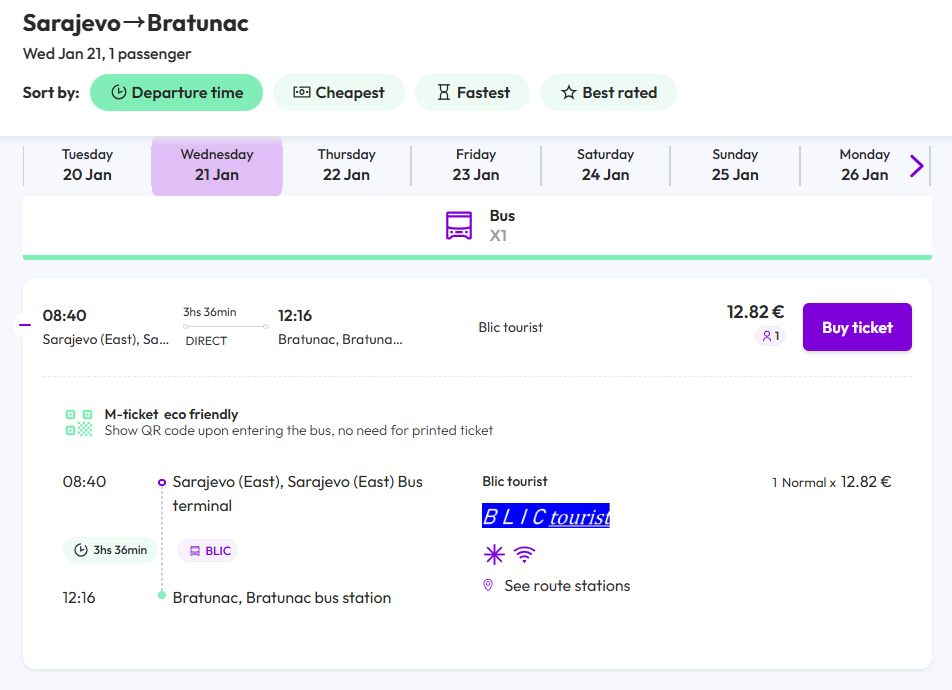Click the 12:16 arrival time in summary
This screenshot has height=690, width=952.
(x=294, y=316)
